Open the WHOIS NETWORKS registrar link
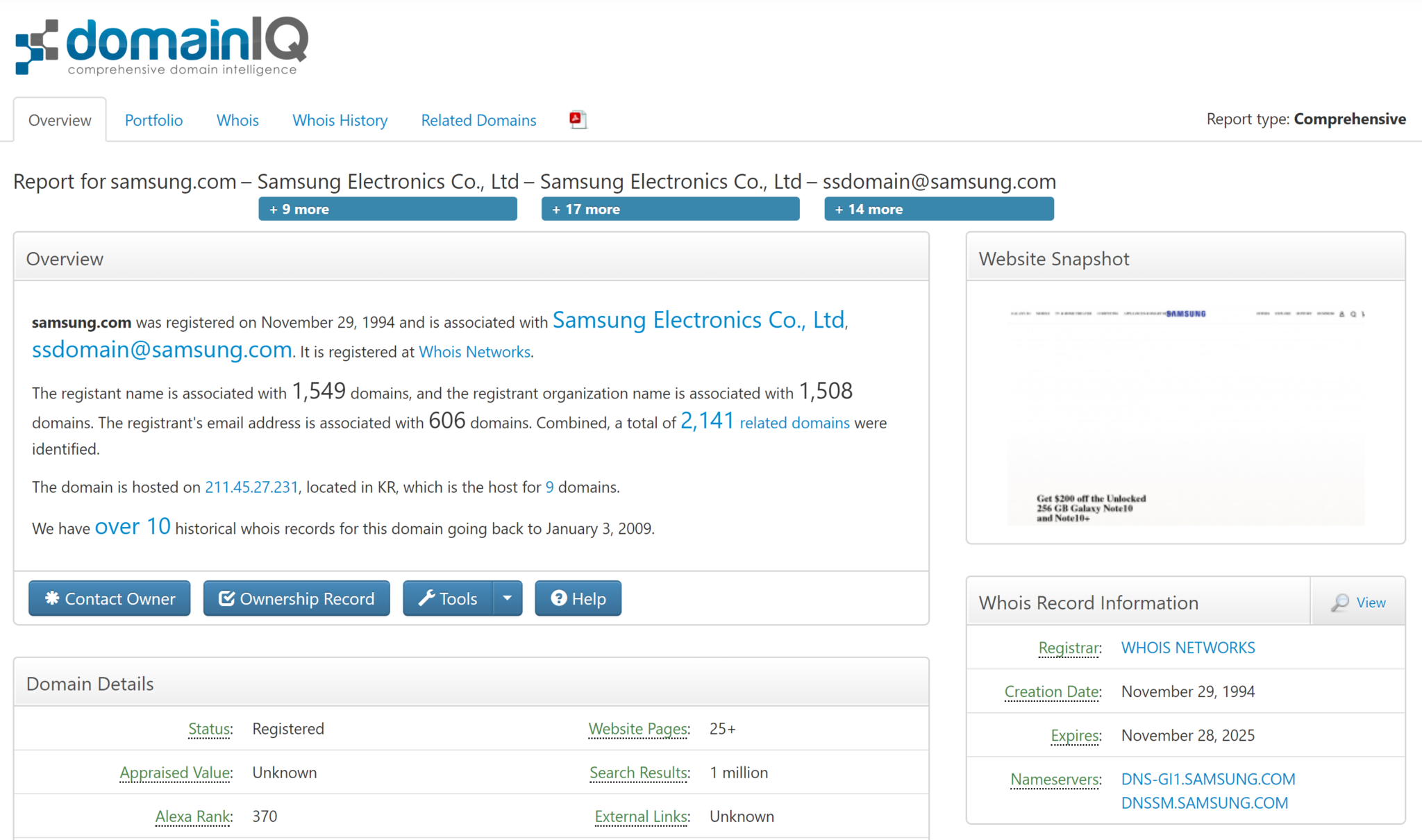 pyautogui.click(x=1187, y=648)
